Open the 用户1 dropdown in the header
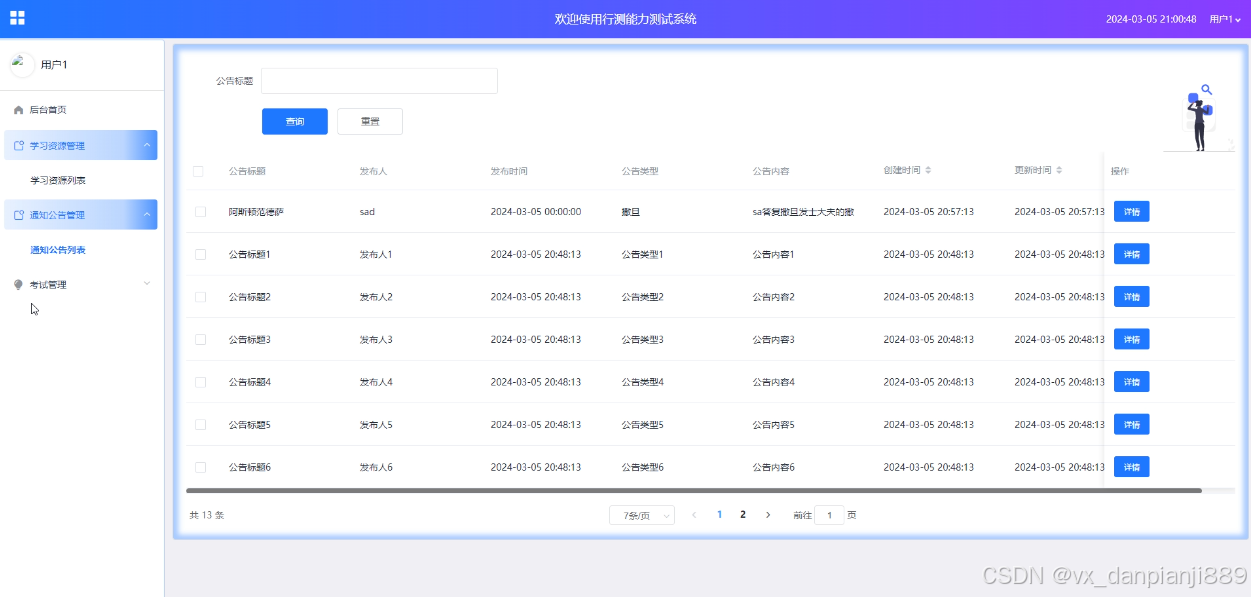Screen dimensions: 1251x597 pos(1225,19)
